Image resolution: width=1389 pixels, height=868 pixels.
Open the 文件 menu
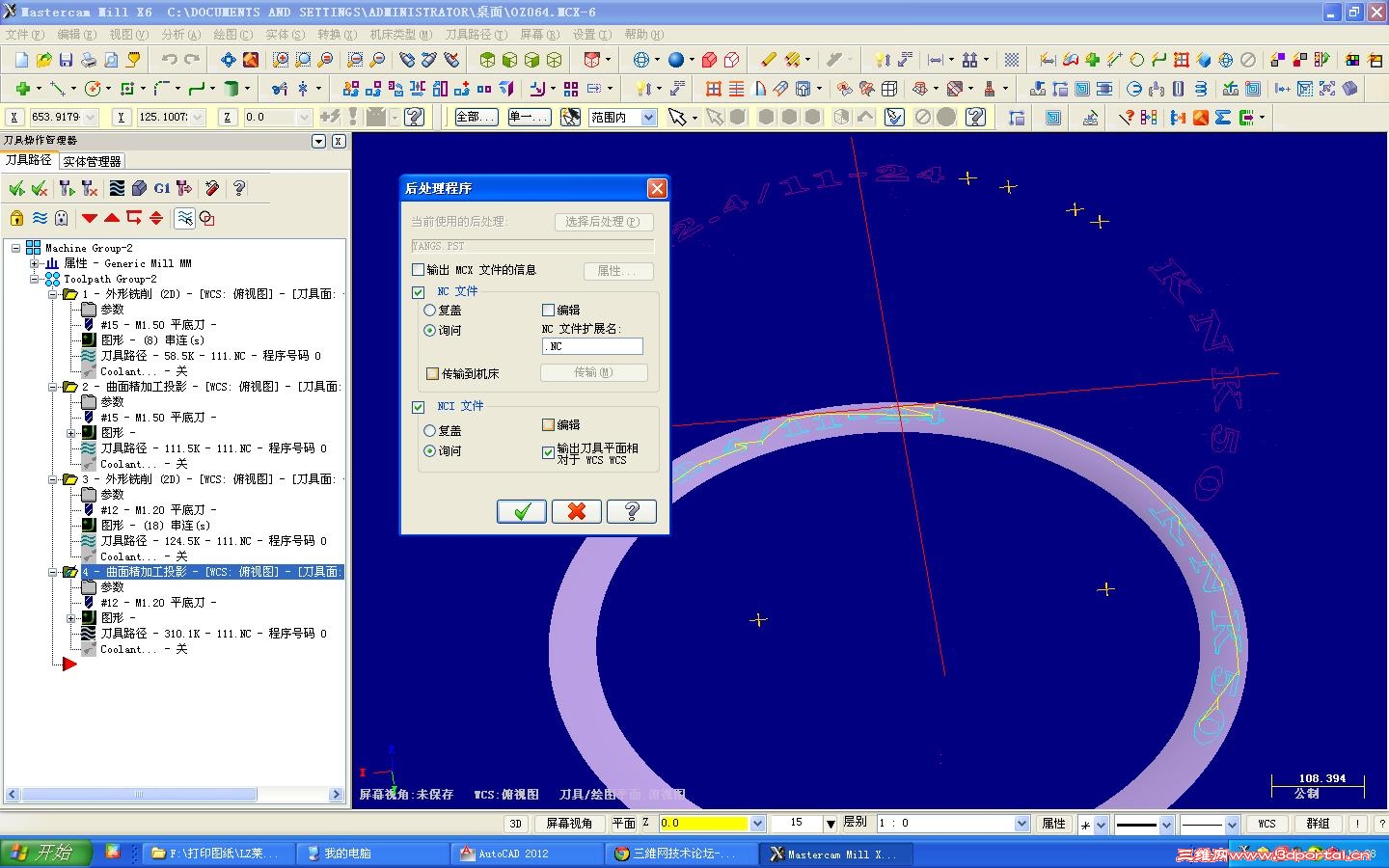coord(24,35)
